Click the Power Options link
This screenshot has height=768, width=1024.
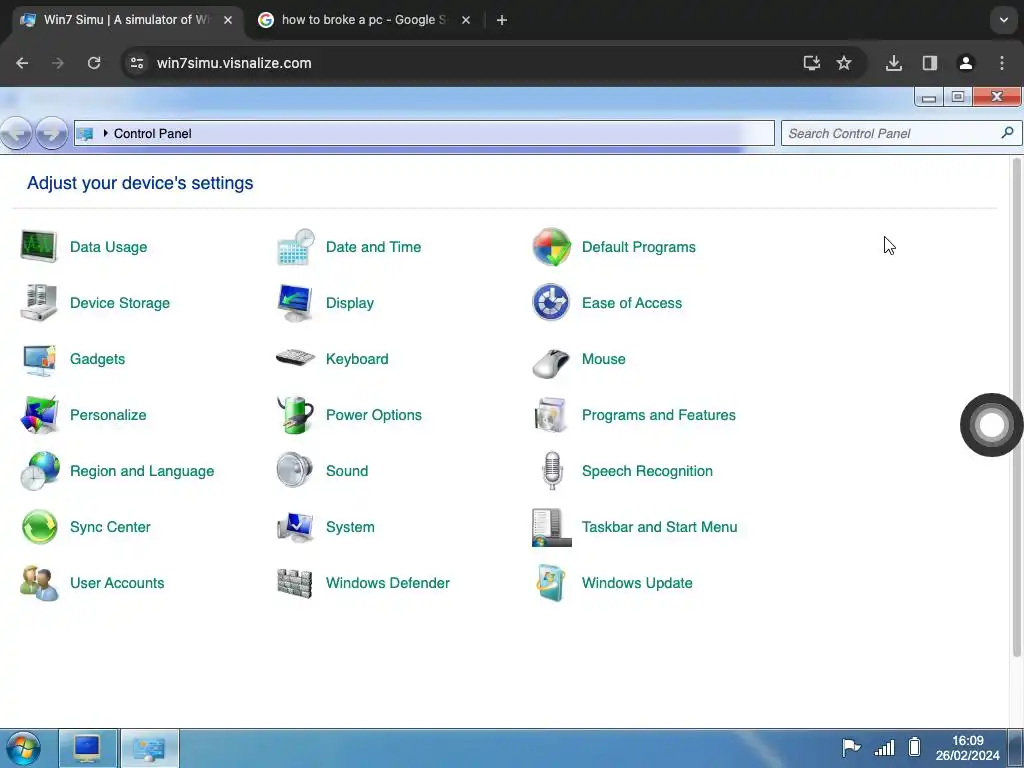click(x=374, y=415)
